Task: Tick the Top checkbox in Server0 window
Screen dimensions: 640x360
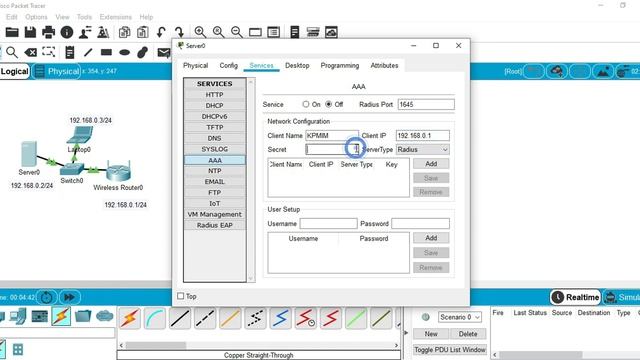Action: click(x=181, y=296)
